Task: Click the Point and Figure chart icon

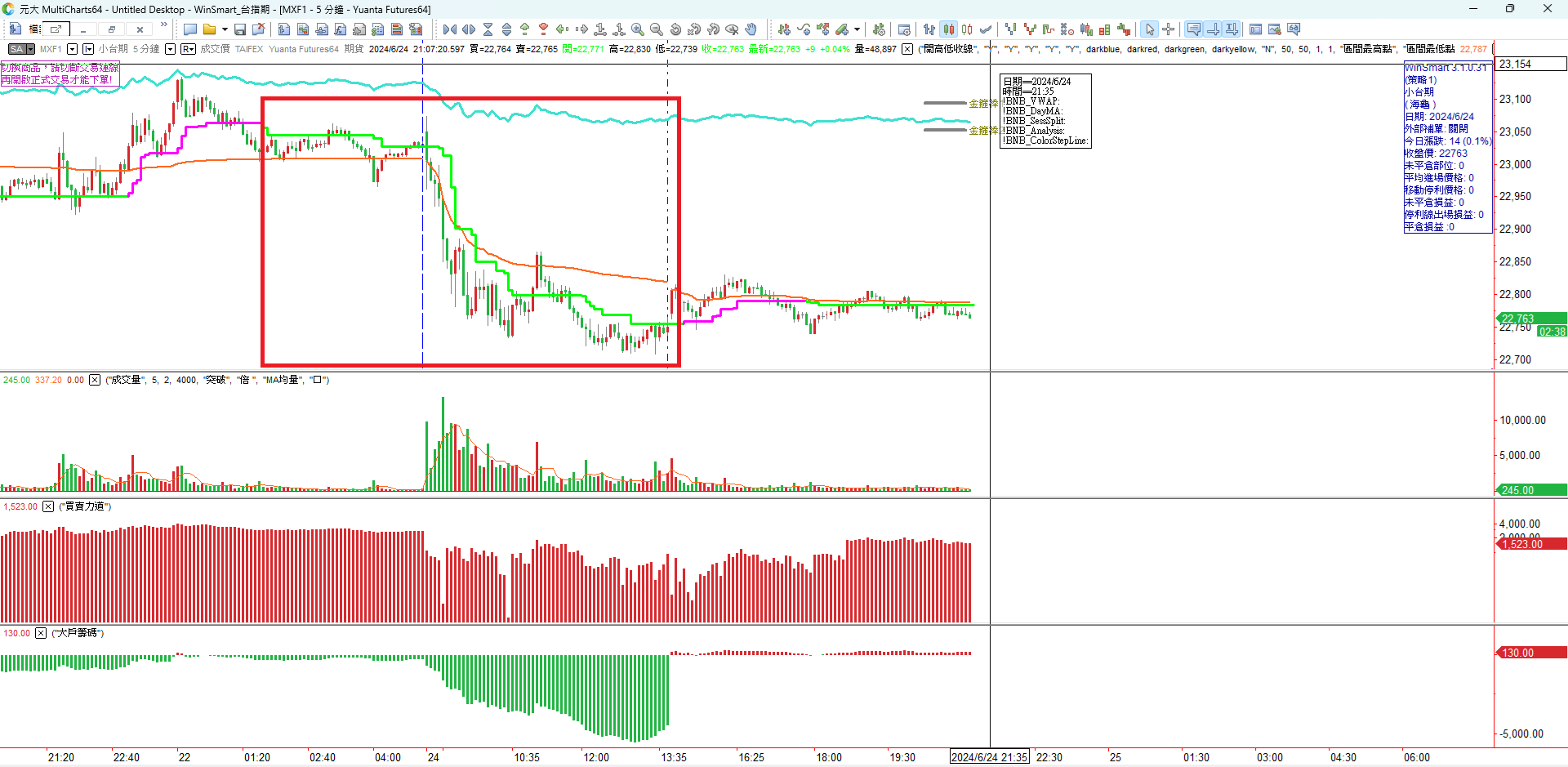Action: pyautogui.click(x=1067, y=29)
